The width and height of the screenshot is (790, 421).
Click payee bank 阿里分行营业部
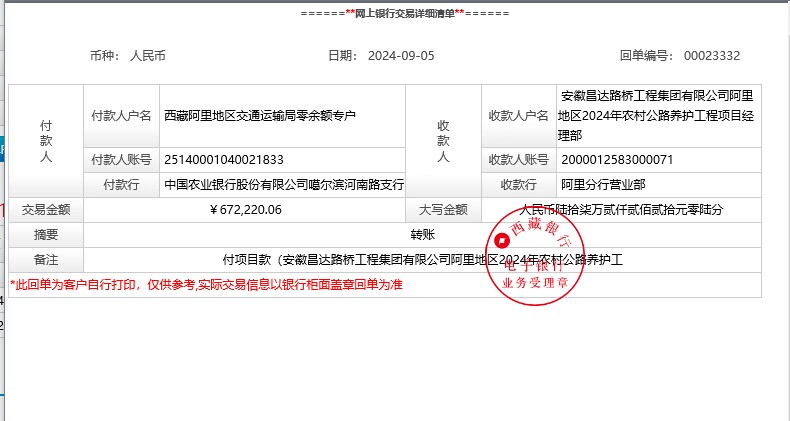pos(603,185)
